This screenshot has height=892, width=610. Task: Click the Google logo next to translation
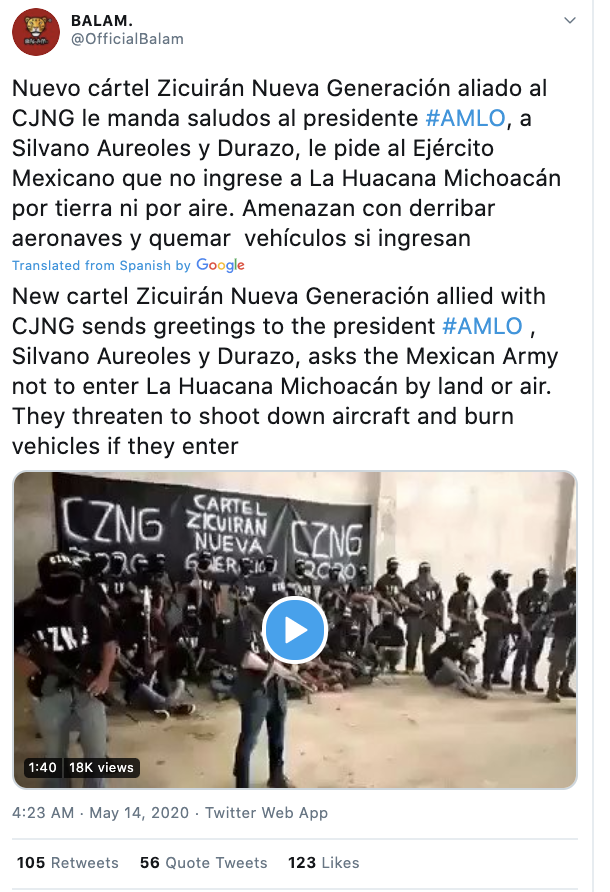[220, 265]
